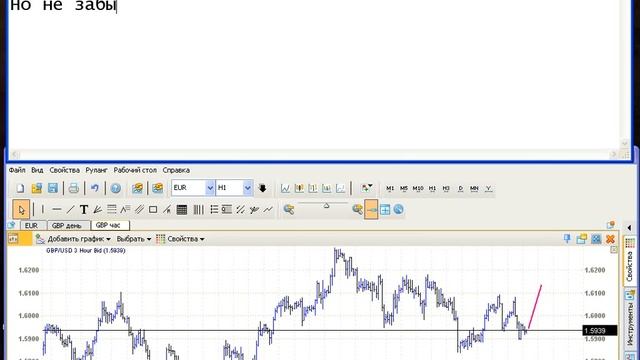The image size is (640, 360).
Task: Click the blue globe refresh icon
Action: point(398,210)
